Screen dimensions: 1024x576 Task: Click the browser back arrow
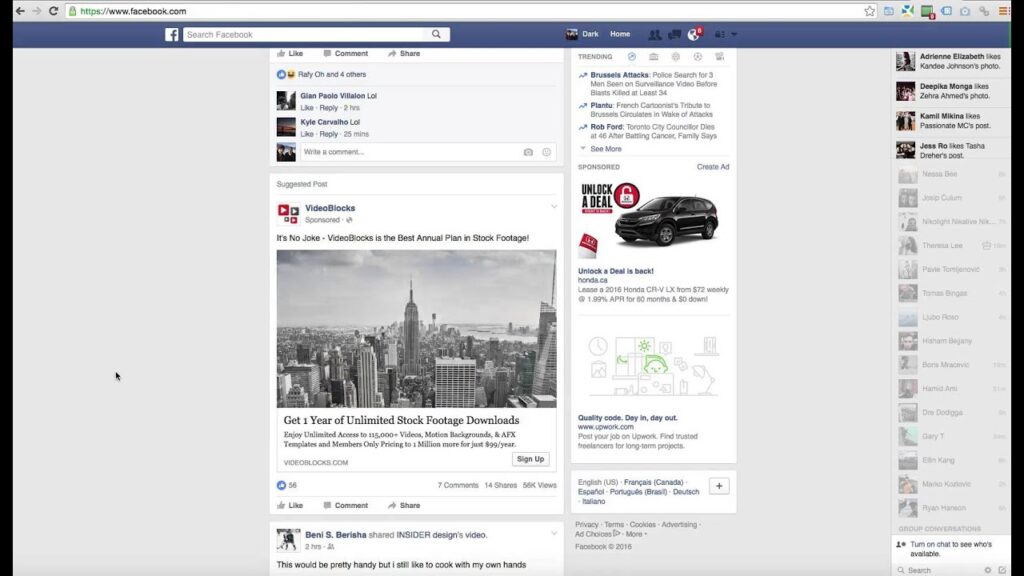pyautogui.click(x=20, y=11)
